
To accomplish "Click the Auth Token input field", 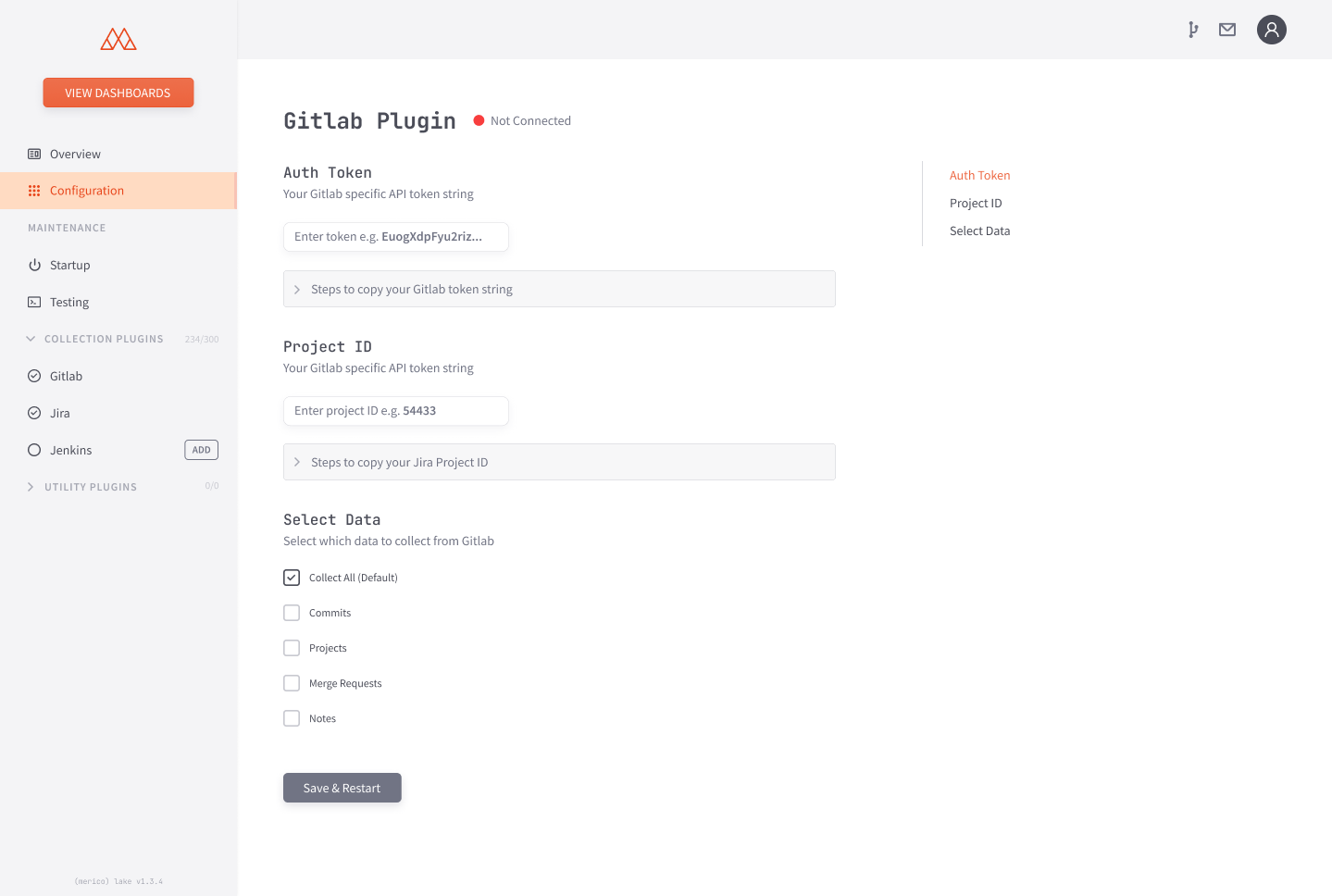I will click(x=395, y=237).
